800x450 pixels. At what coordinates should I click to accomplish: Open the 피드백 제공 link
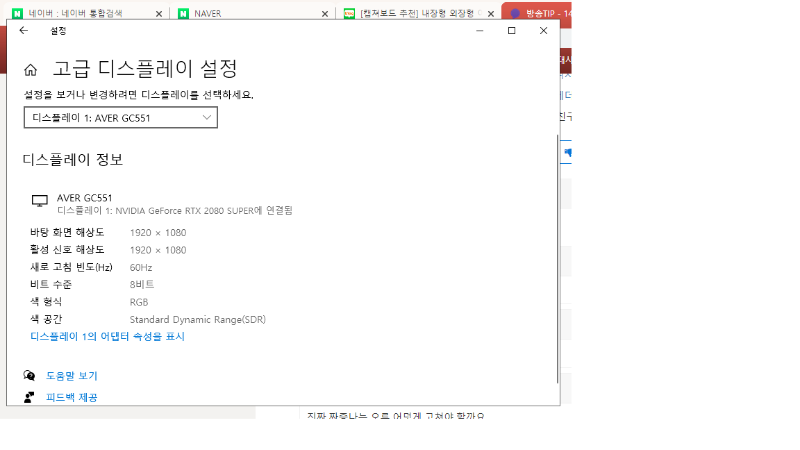(72, 397)
